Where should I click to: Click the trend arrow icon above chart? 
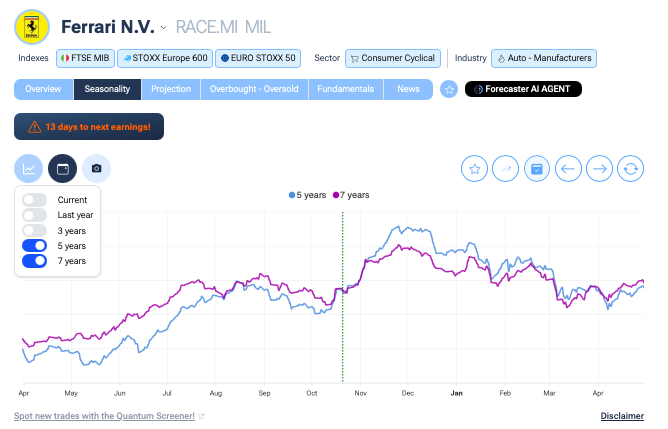pyautogui.click(x=506, y=169)
